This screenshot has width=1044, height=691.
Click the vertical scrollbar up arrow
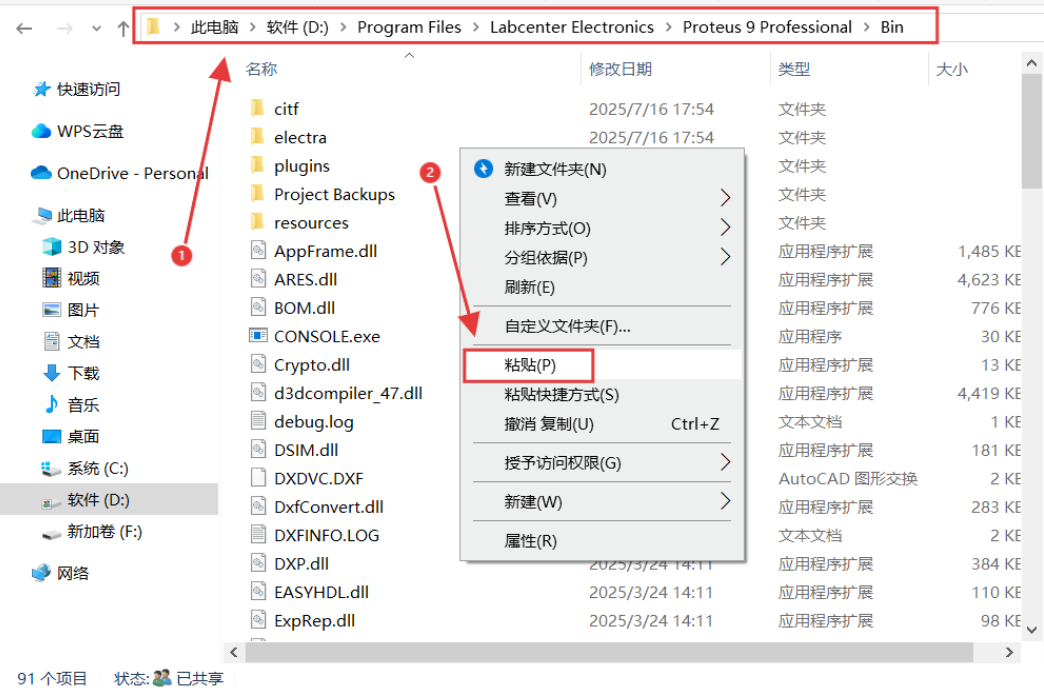(1031, 63)
